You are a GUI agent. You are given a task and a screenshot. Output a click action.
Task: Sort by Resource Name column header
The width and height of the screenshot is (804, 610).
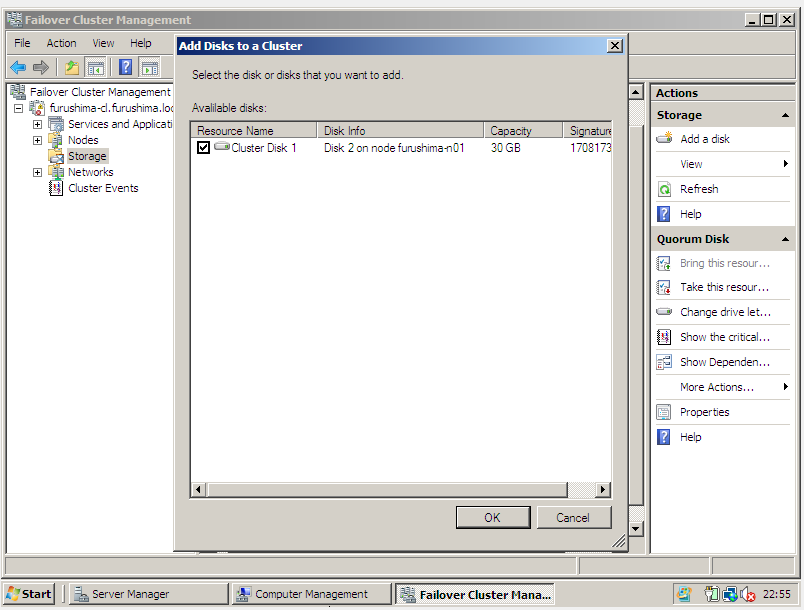pos(254,130)
